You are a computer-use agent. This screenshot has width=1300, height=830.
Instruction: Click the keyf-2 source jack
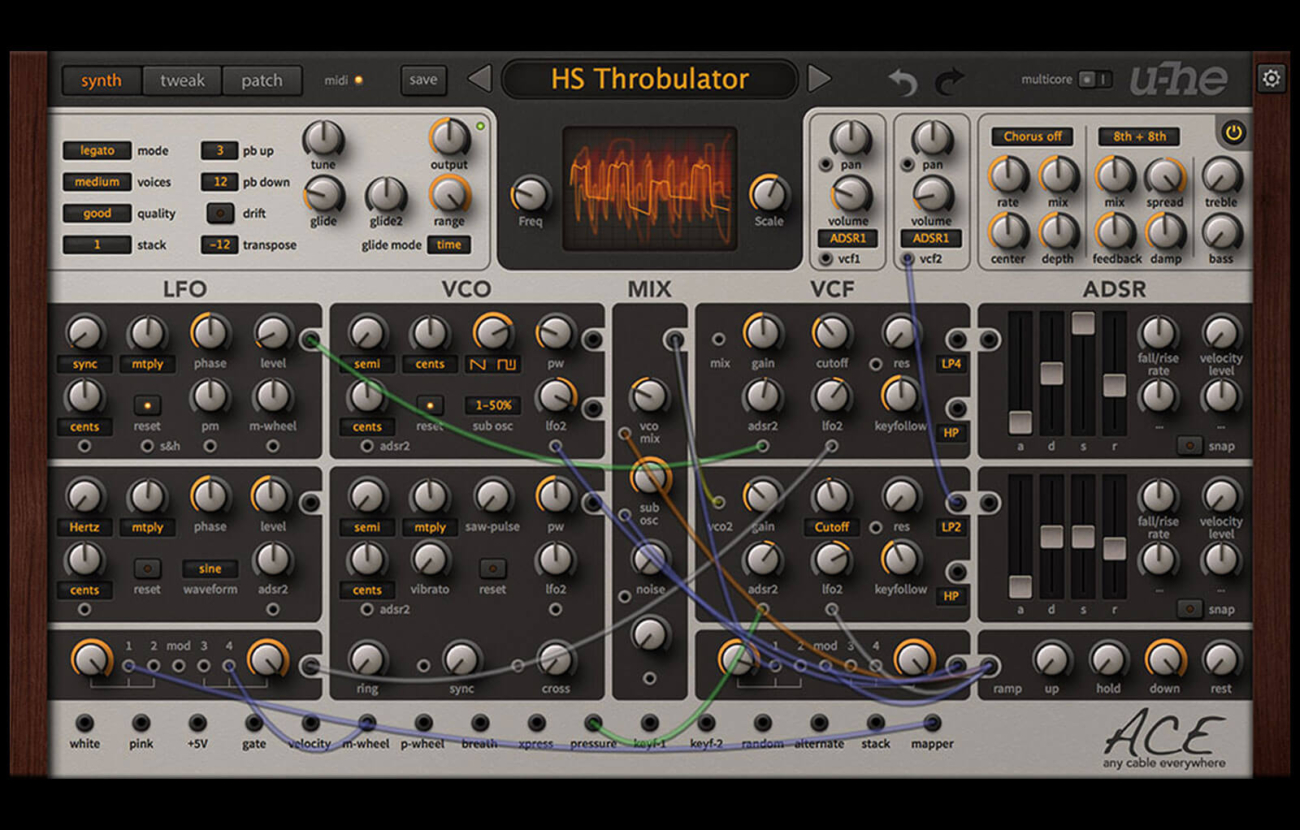click(x=706, y=722)
